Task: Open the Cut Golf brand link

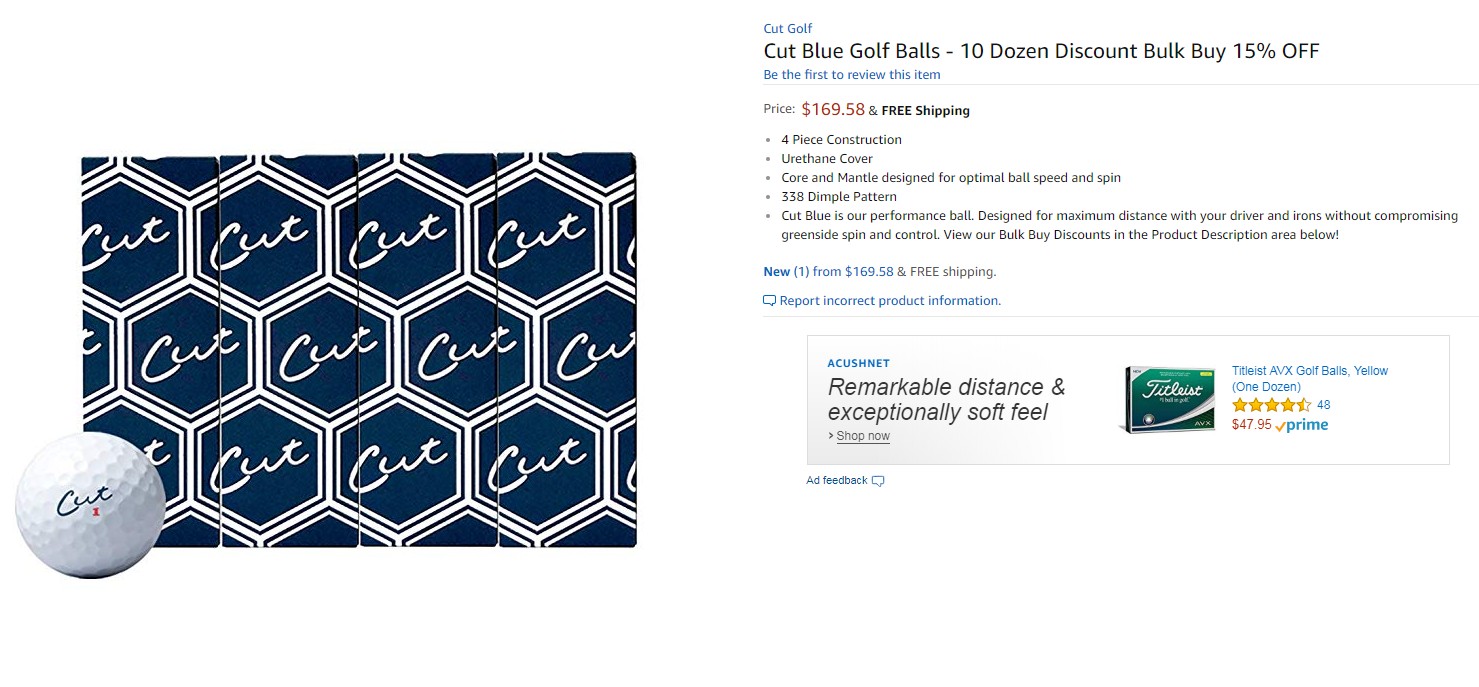Action: click(x=787, y=28)
